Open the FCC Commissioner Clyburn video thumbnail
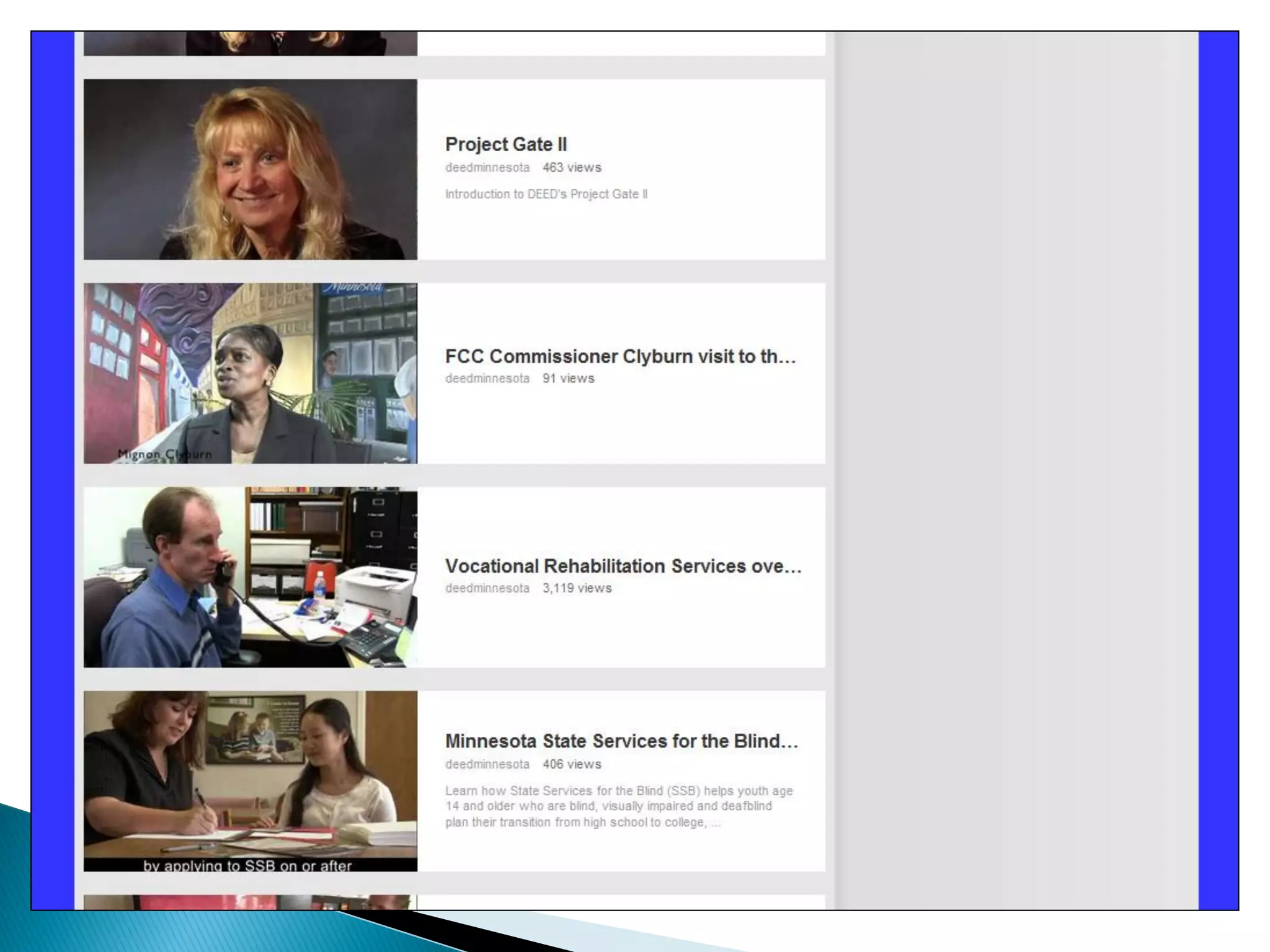Image resolution: width=1270 pixels, height=952 pixels. coord(250,373)
